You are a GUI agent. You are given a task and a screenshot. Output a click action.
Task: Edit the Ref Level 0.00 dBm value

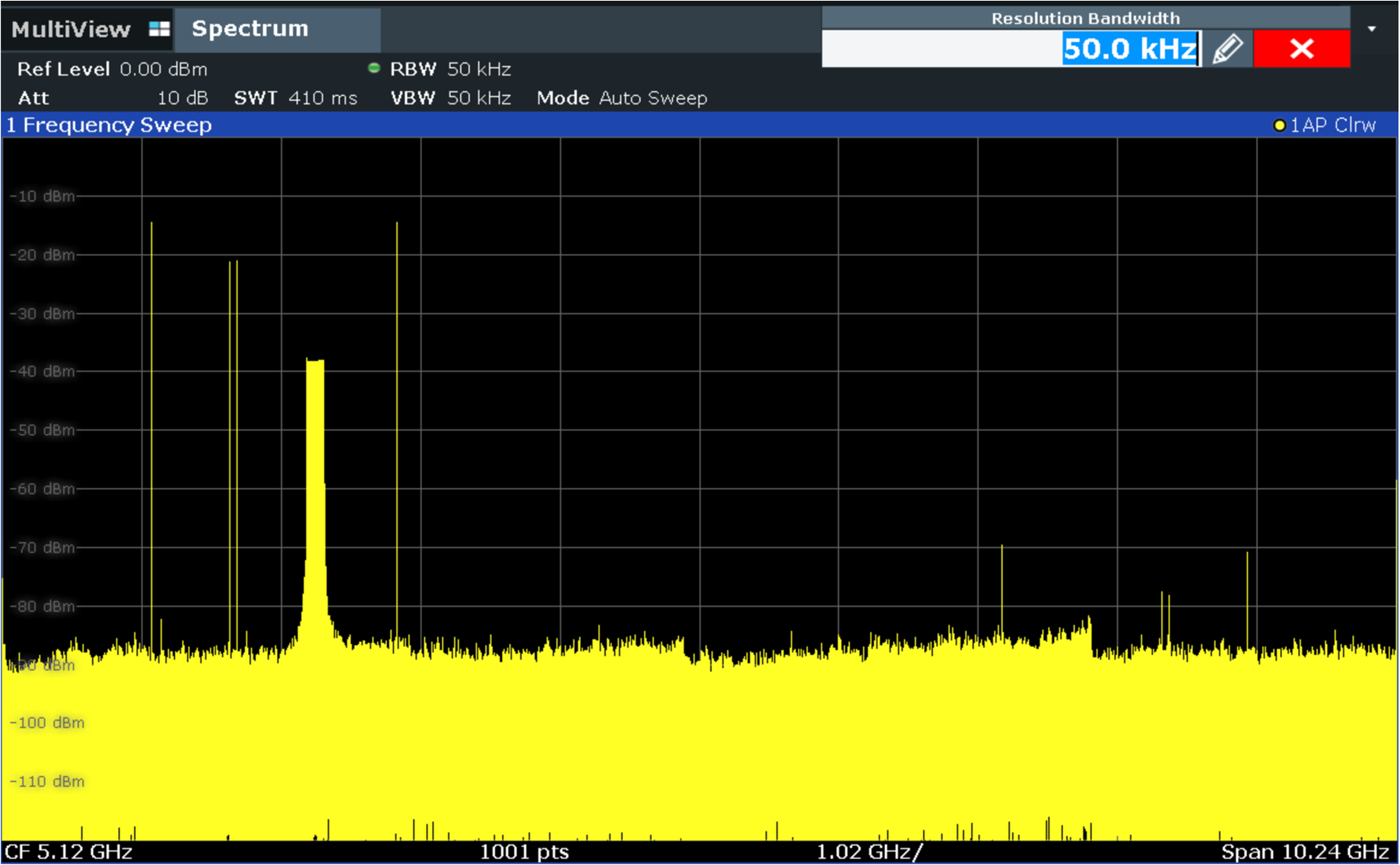point(113,68)
